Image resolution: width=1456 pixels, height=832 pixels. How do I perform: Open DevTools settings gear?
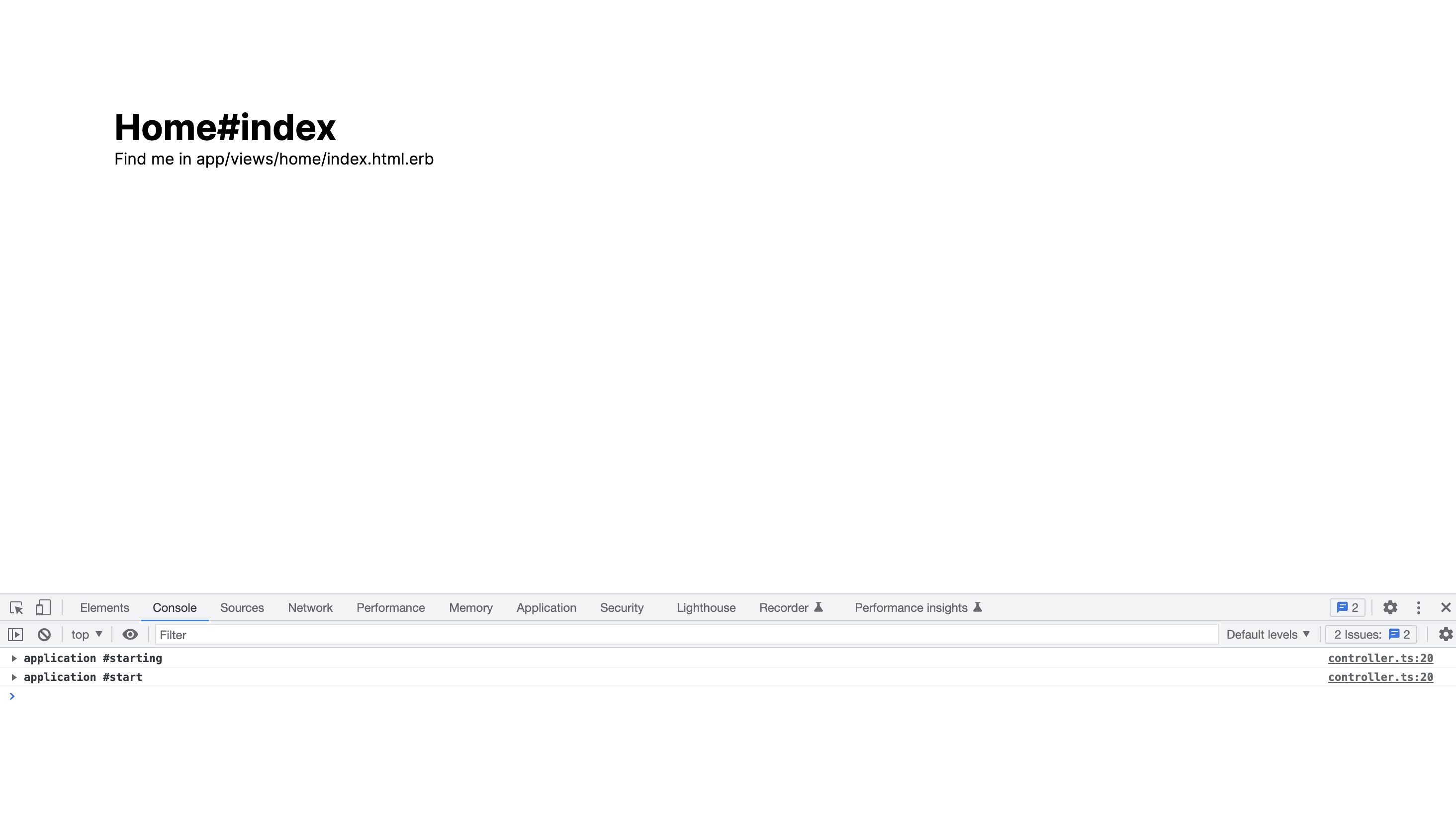click(x=1390, y=607)
